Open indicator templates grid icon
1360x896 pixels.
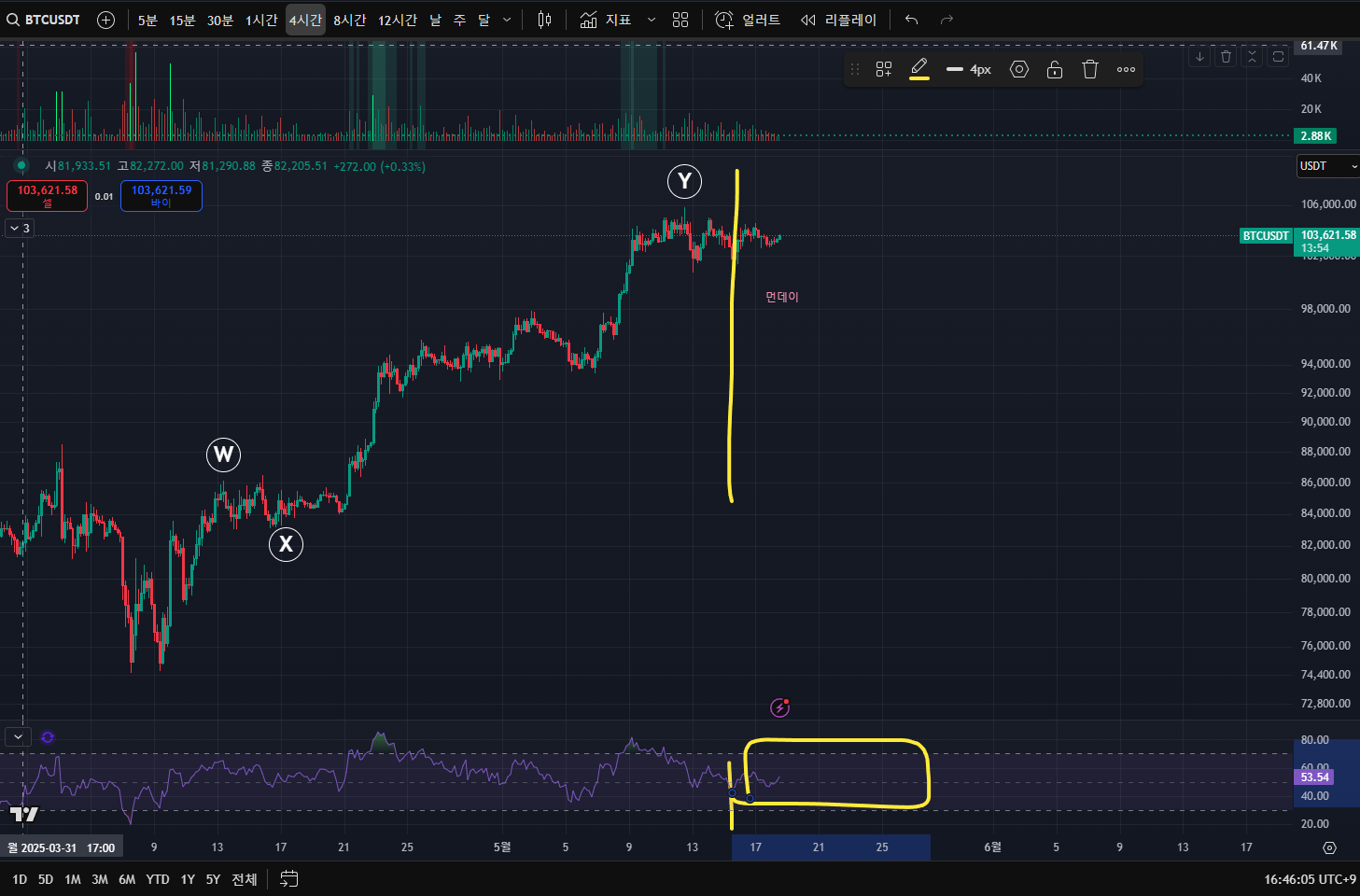(x=680, y=20)
